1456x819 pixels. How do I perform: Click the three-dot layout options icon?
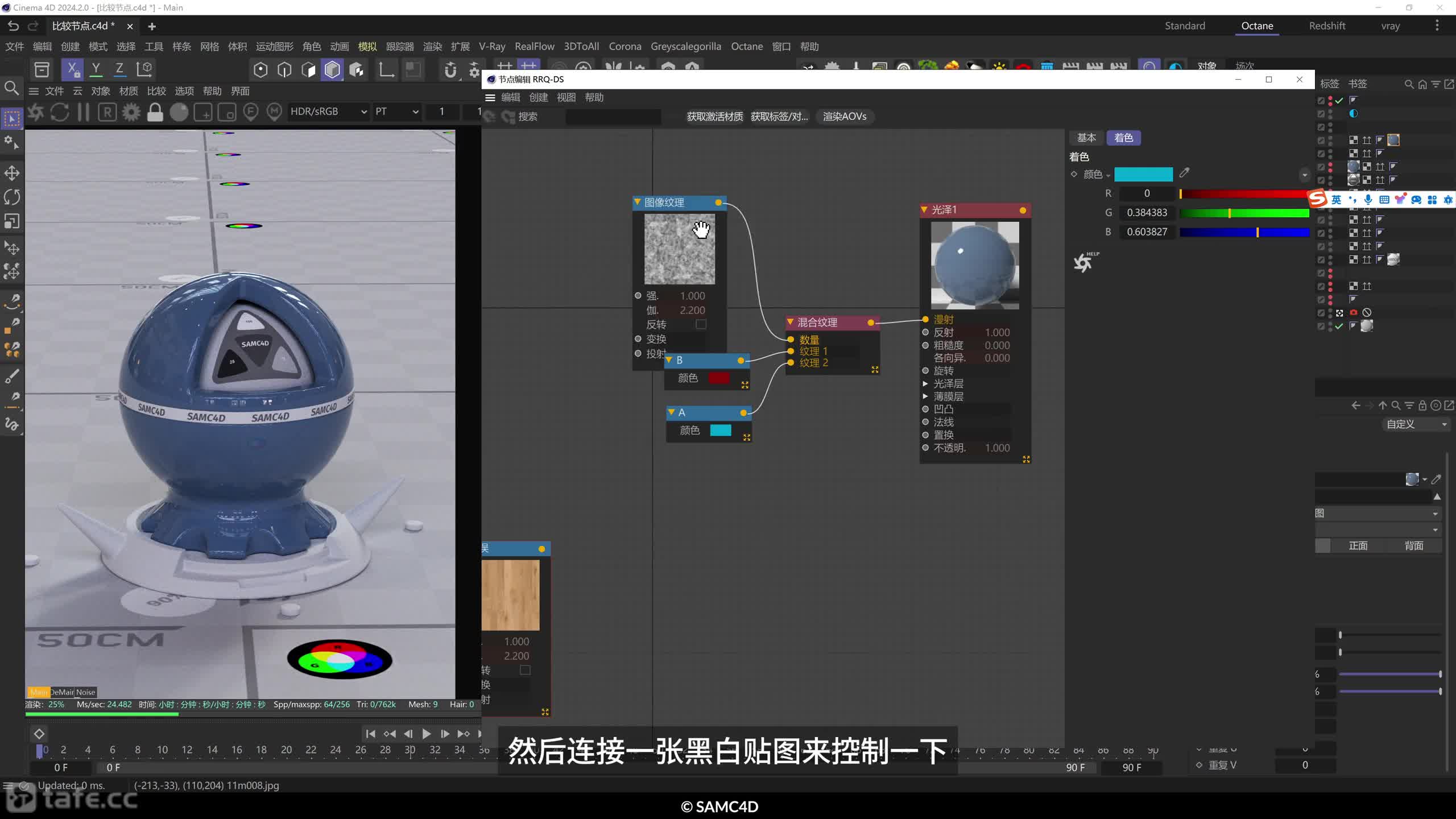click(1437, 26)
